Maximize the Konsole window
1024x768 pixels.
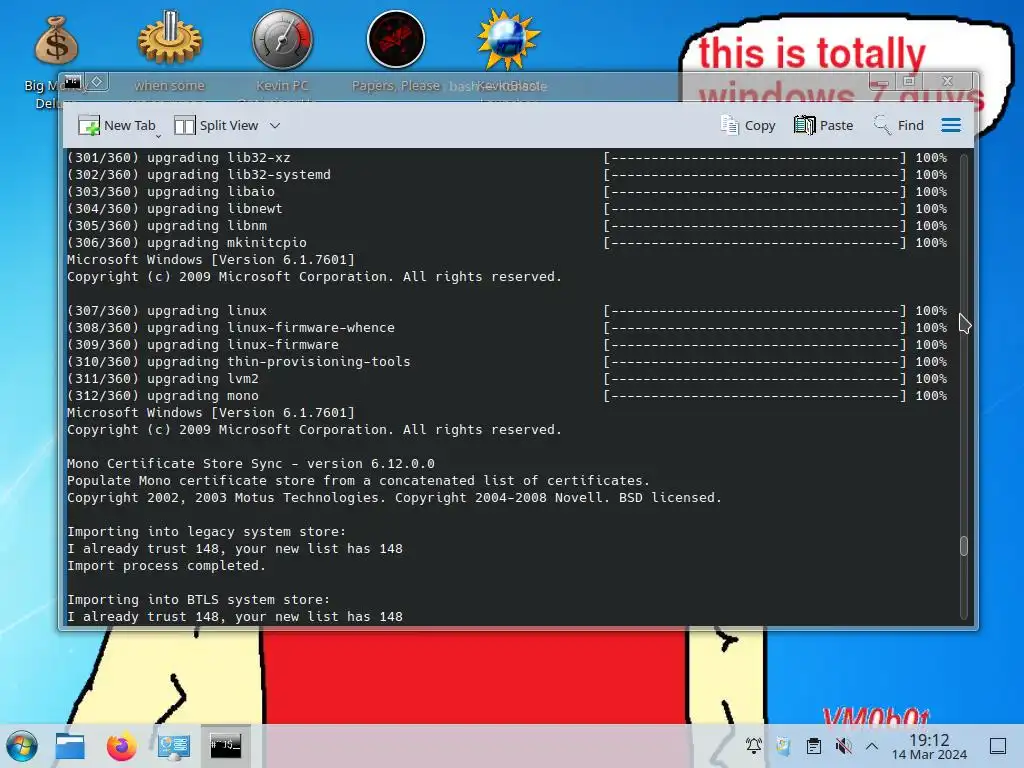908,82
